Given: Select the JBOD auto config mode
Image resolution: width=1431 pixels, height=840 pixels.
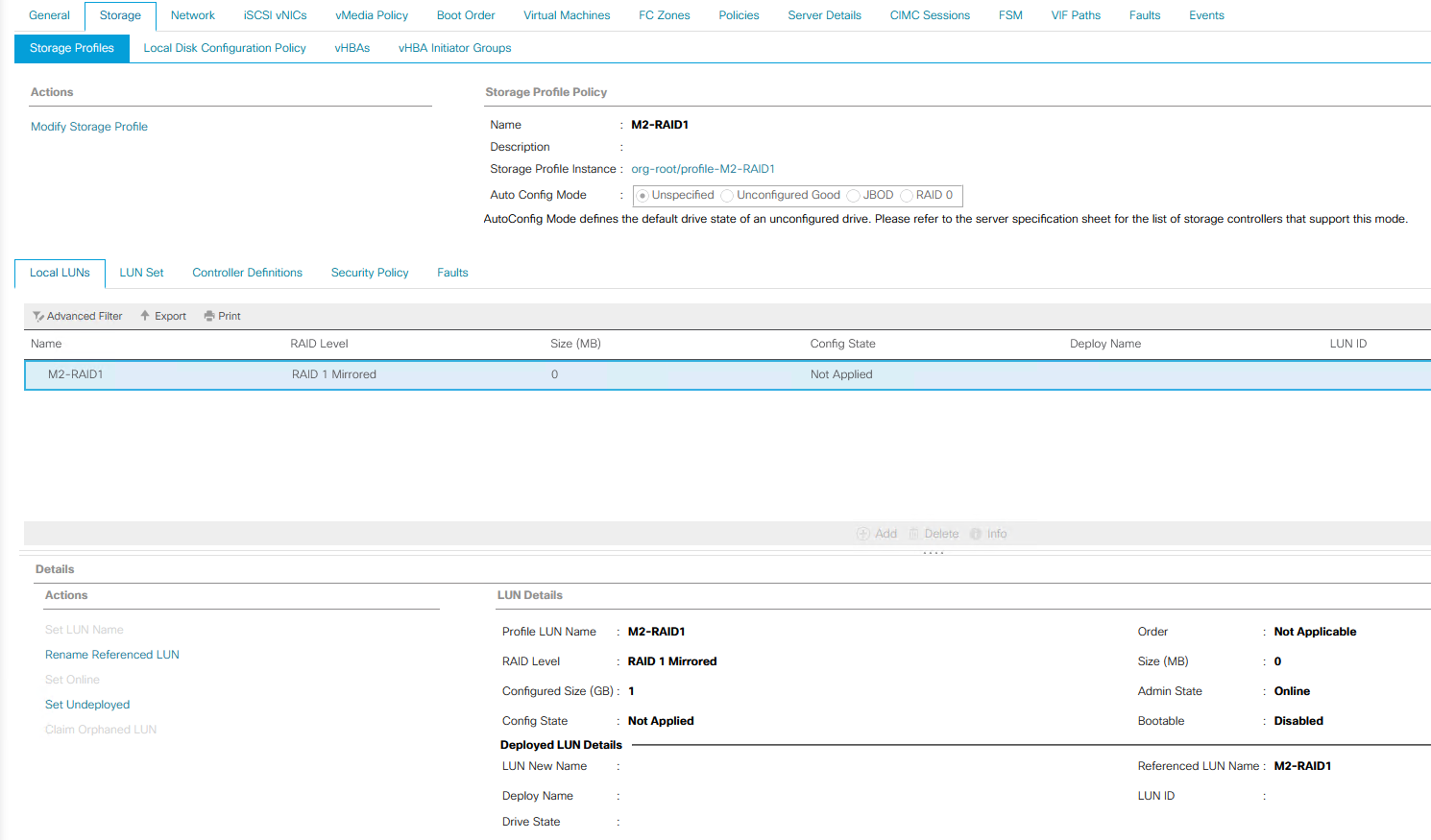Looking at the screenshot, I should pos(853,195).
